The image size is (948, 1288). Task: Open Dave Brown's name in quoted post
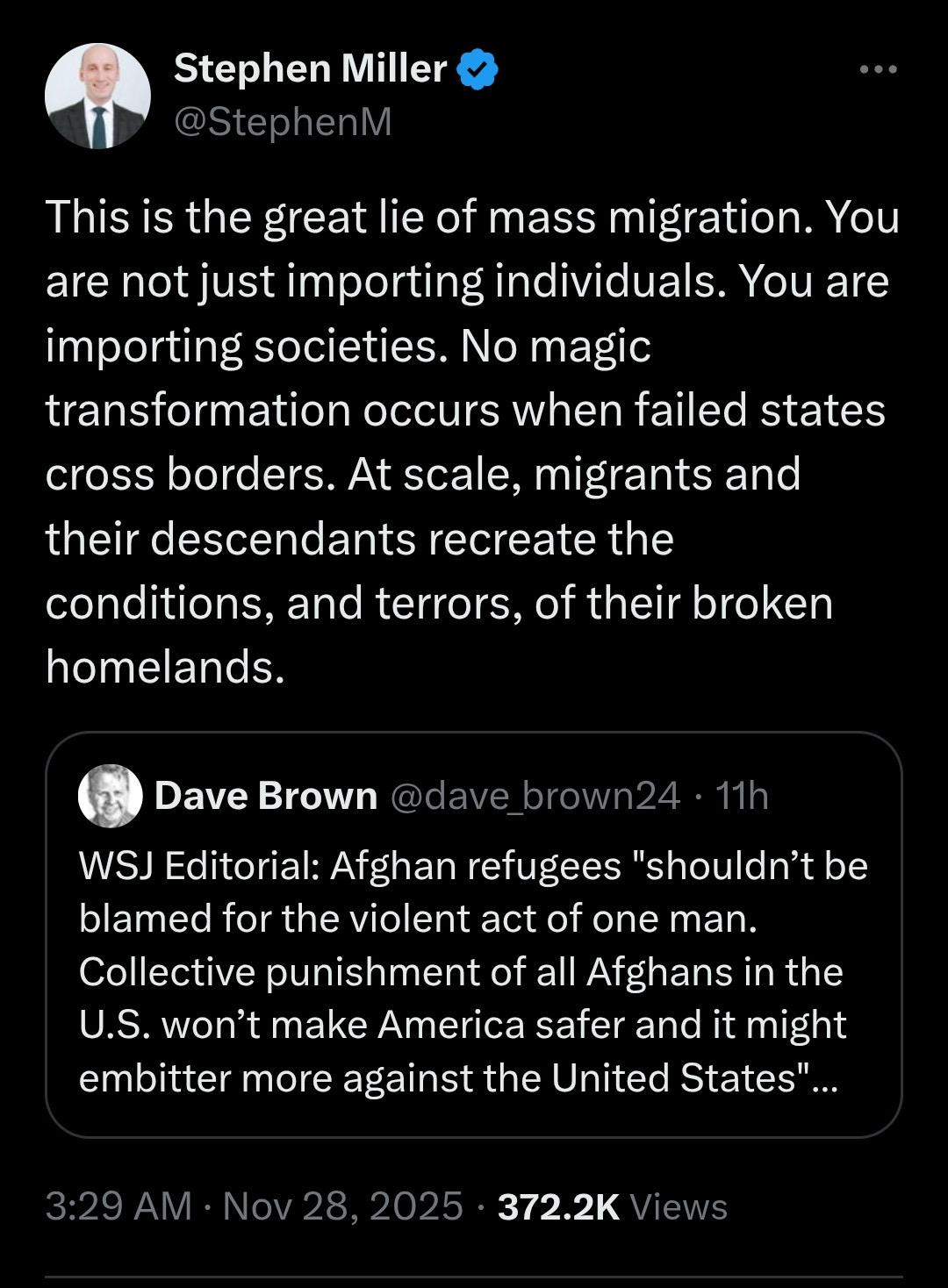[266, 796]
